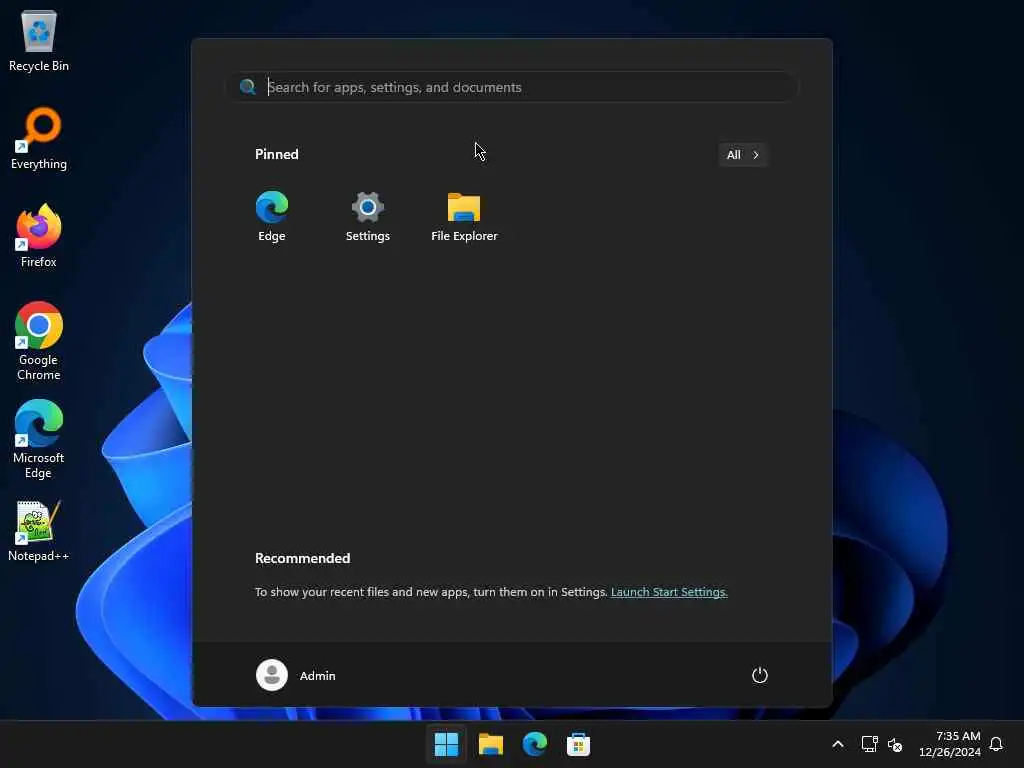Open the notification bell
Image resolution: width=1024 pixels, height=768 pixels.
tap(997, 744)
